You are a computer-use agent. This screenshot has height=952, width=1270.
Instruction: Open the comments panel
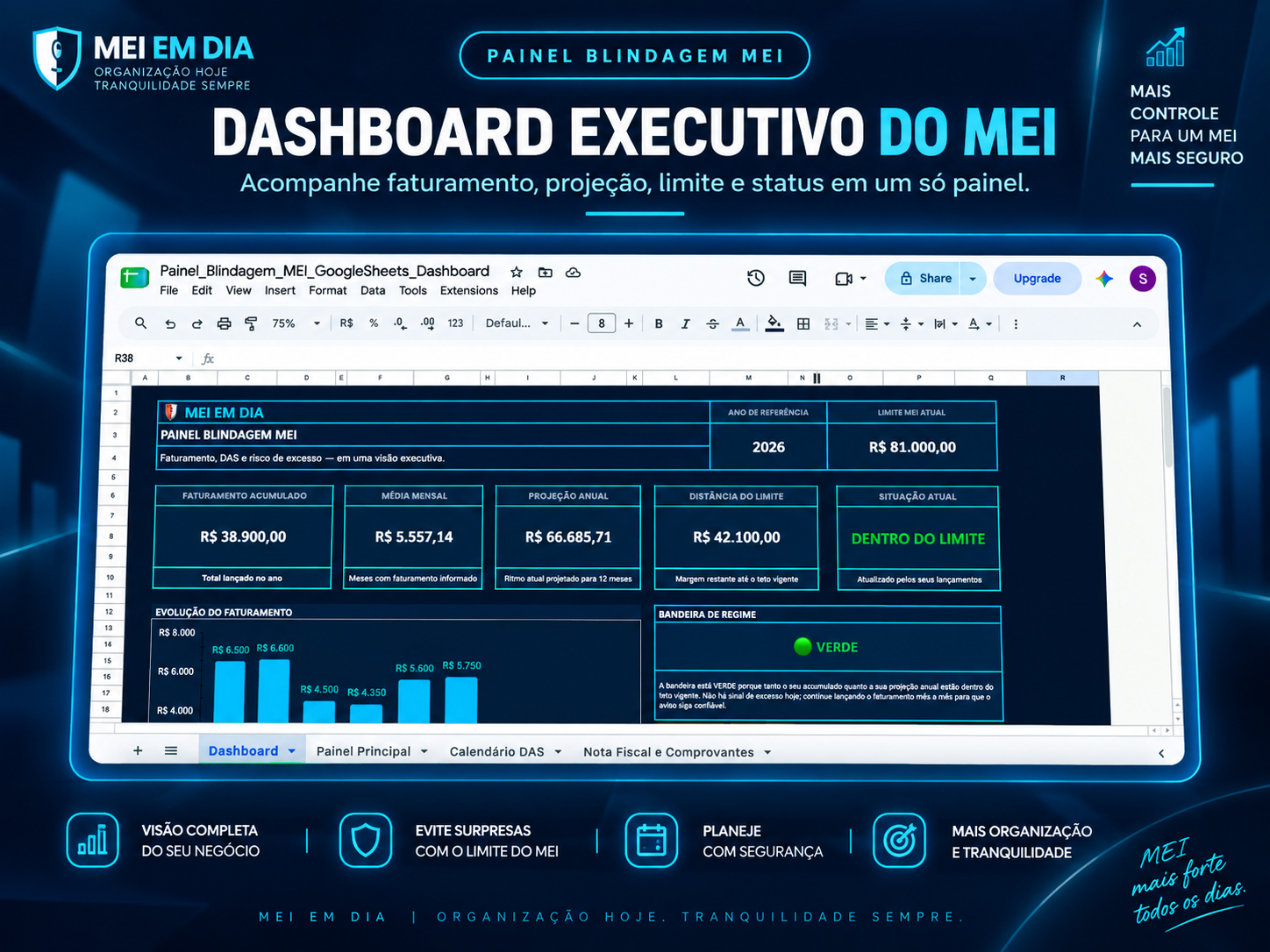[x=797, y=278]
